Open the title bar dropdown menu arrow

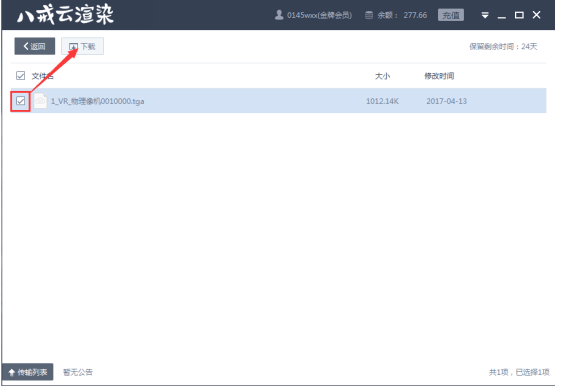485,15
